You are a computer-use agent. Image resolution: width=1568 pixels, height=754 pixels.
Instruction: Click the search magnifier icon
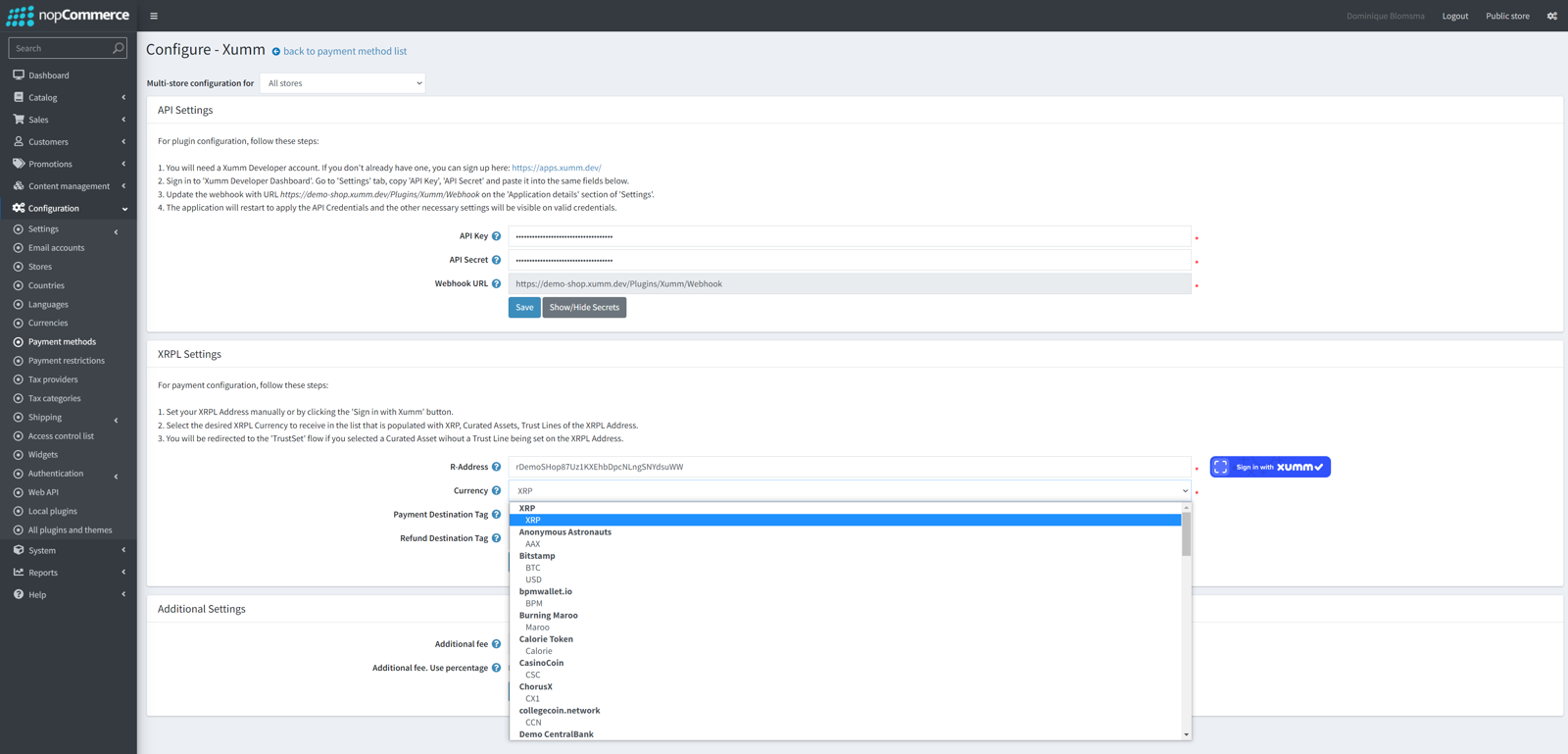coord(119,48)
